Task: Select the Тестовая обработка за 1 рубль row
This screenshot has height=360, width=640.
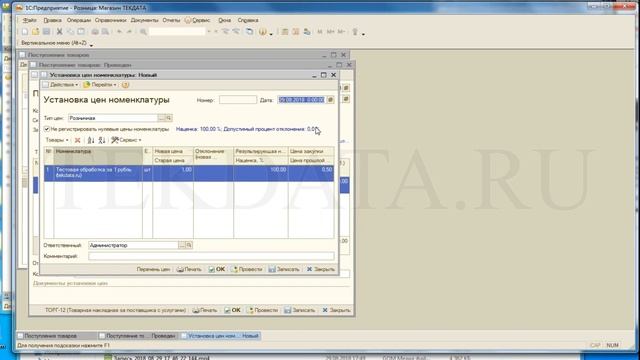Action: click(189, 173)
